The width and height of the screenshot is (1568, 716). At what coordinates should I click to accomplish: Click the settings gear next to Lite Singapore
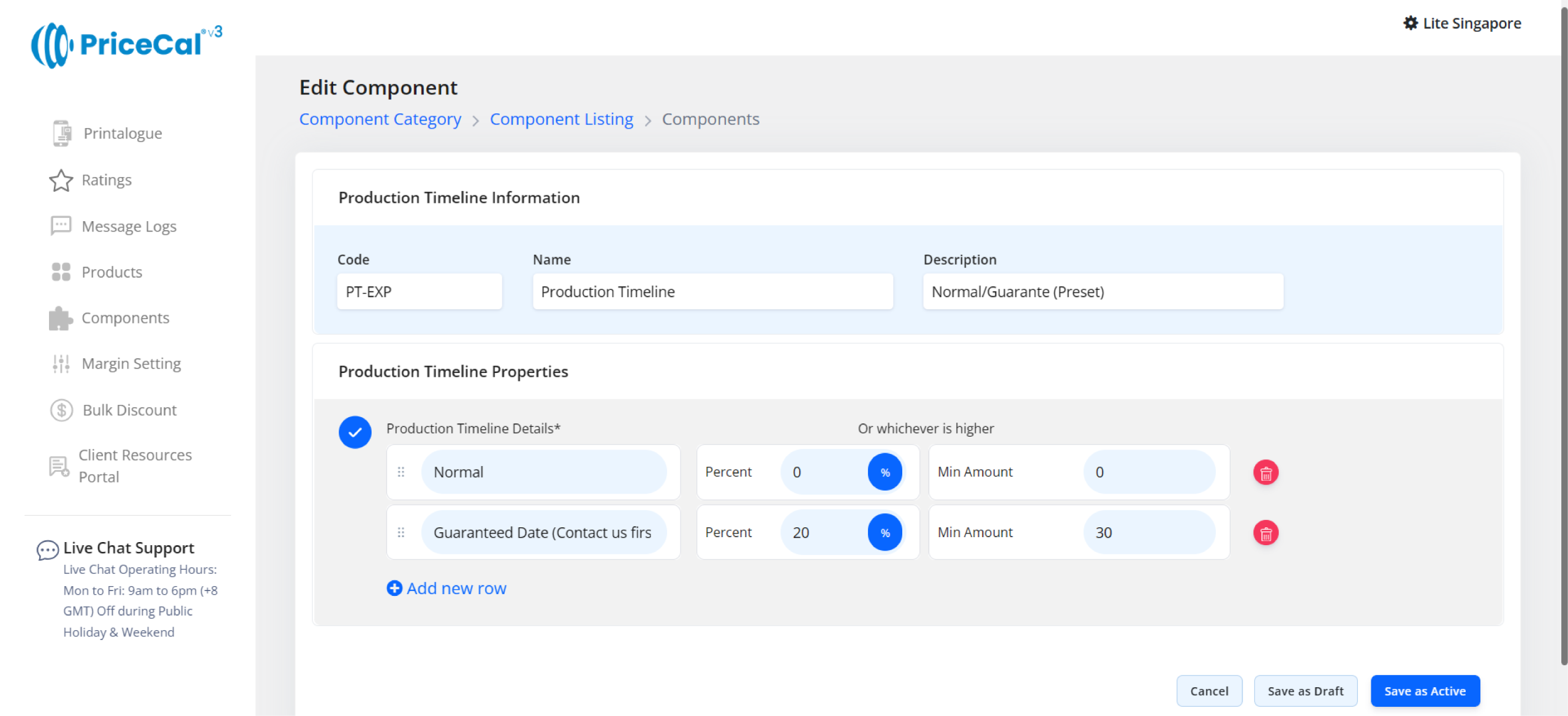[x=1411, y=23]
